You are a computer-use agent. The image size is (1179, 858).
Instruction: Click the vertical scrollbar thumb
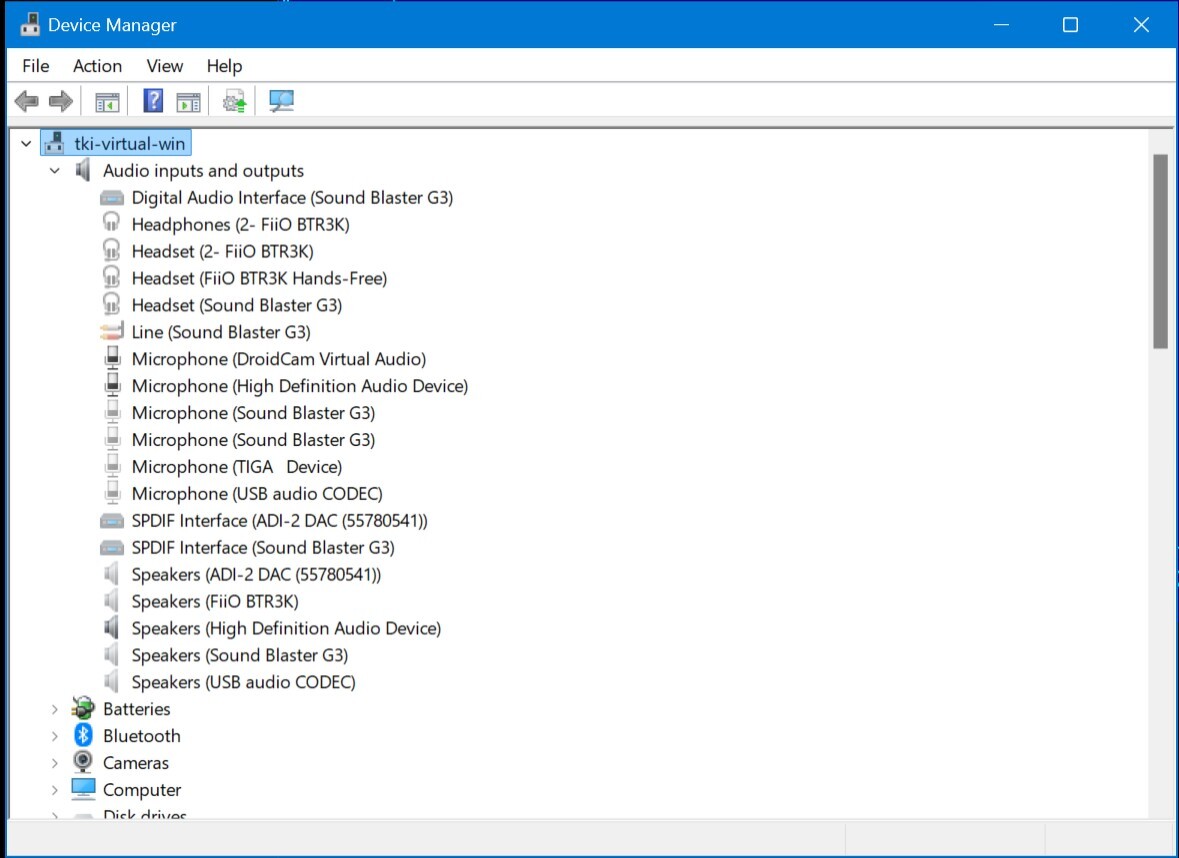(x=1160, y=251)
